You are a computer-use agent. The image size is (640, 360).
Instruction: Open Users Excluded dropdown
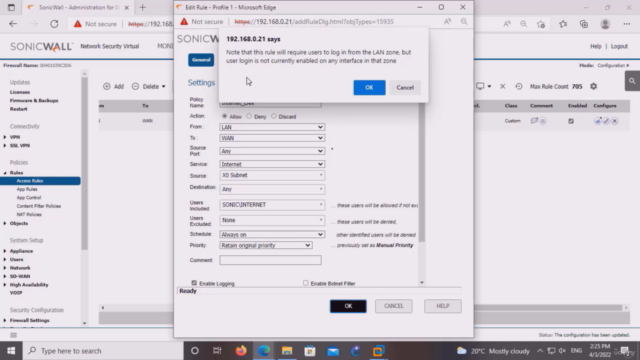(x=272, y=220)
